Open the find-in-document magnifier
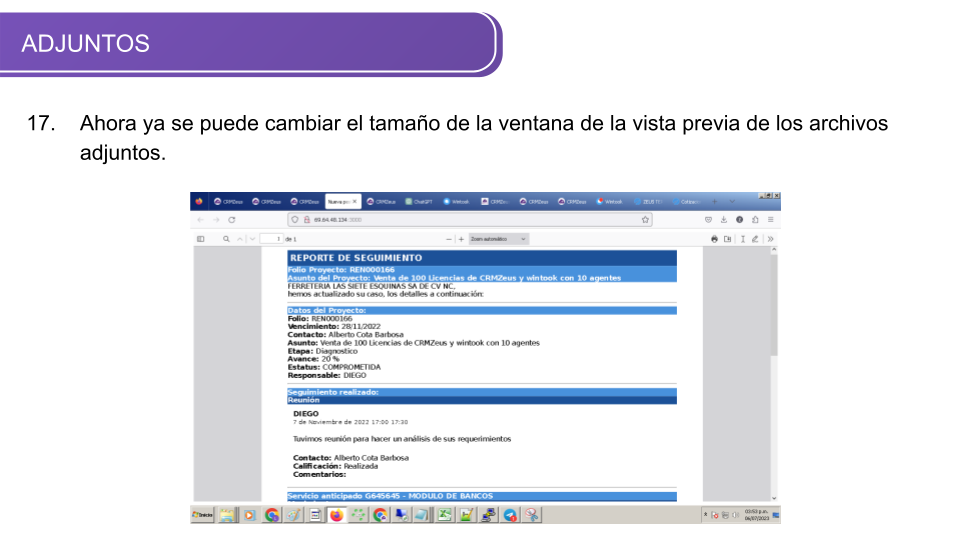Viewport: 960px width, 540px height. pyautogui.click(x=226, y=239)
